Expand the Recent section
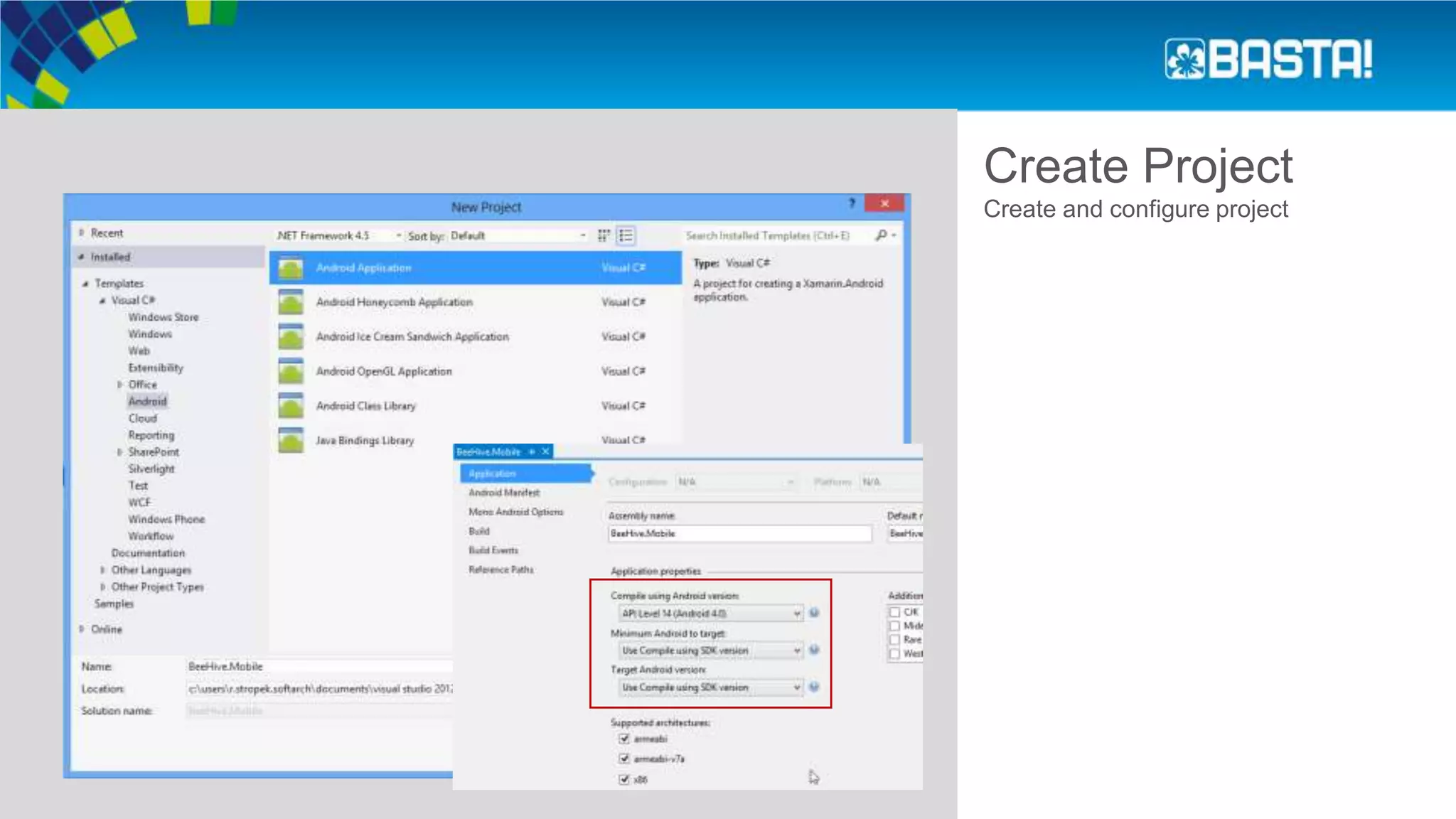The height and width of the screenshot is (819, 1456). point(82,232)
